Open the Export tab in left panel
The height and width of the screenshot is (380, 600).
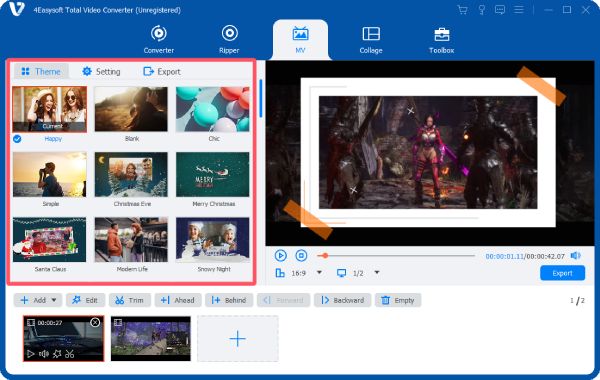click(161, 72)
